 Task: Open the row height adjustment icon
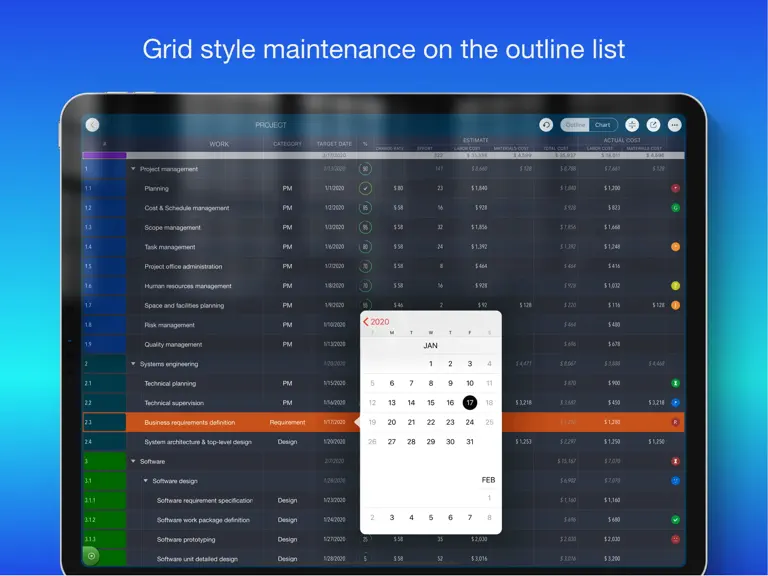coord(632,125)
